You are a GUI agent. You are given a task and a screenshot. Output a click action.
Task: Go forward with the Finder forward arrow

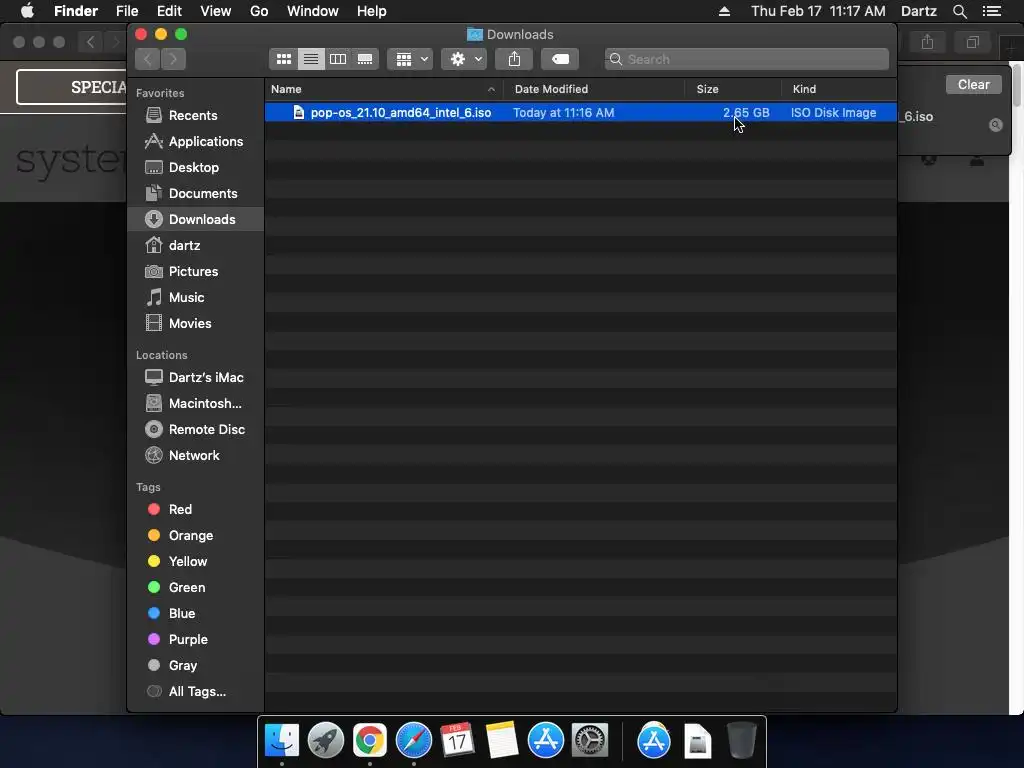click(173, 59)
